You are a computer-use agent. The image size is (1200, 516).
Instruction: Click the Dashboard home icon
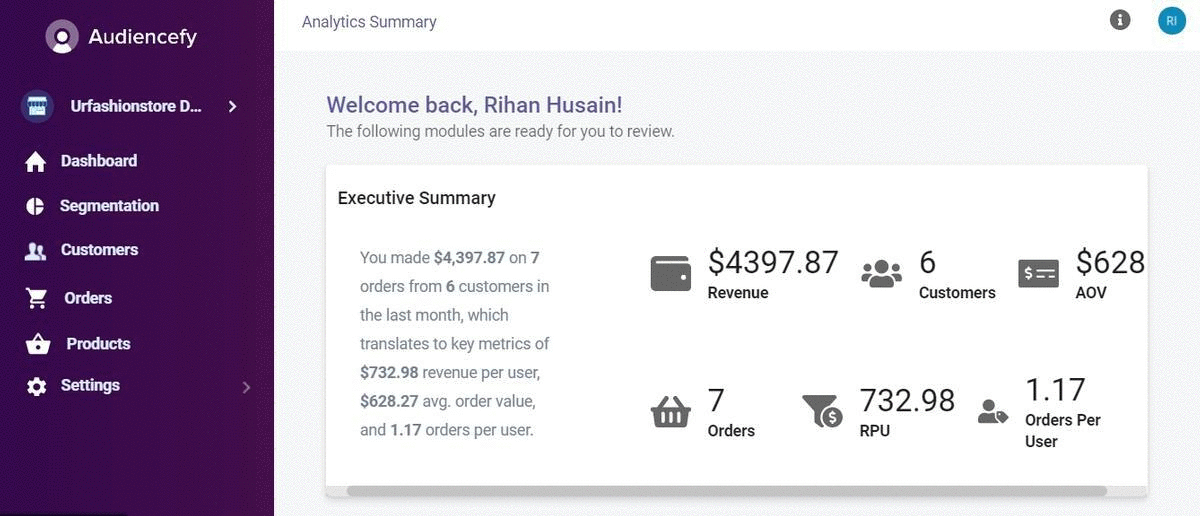tap(36, 162)
